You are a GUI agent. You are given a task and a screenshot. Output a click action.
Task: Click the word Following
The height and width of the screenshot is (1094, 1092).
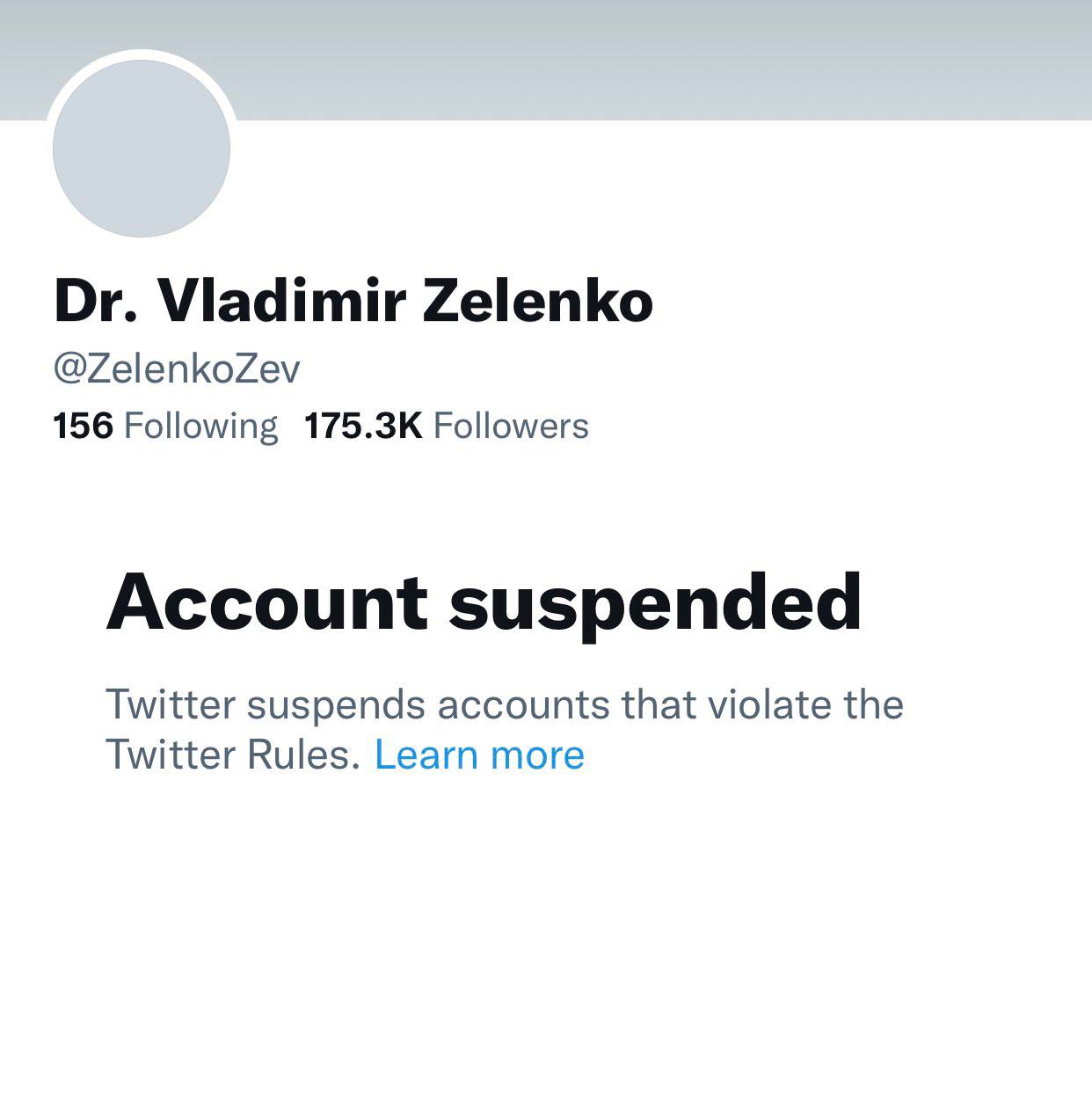click(x=200, y=426)
